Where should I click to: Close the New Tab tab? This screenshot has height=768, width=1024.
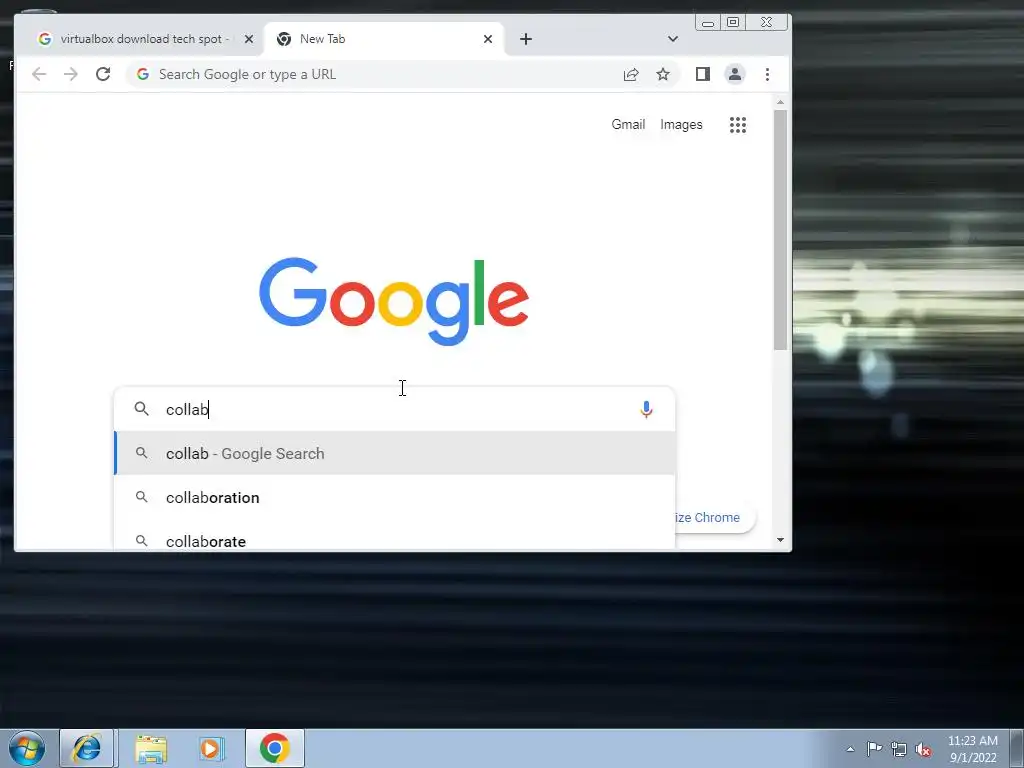[488, 39]
